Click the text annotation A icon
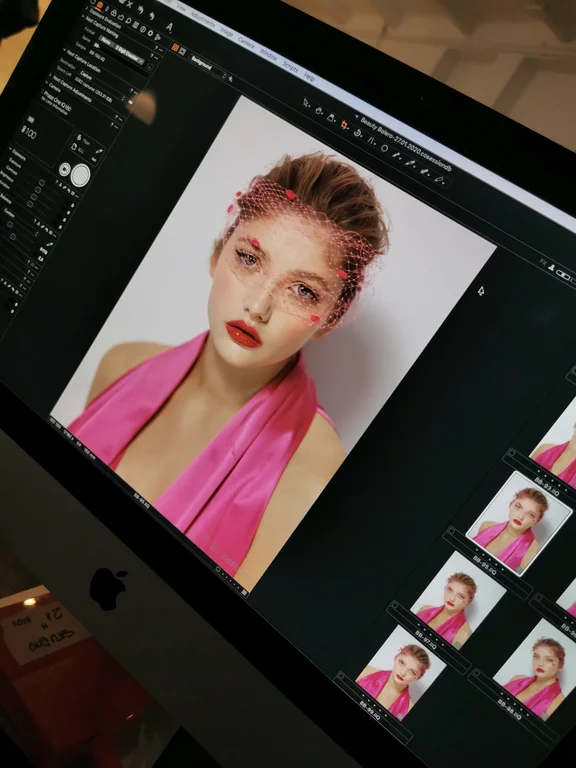 [169, 26]
